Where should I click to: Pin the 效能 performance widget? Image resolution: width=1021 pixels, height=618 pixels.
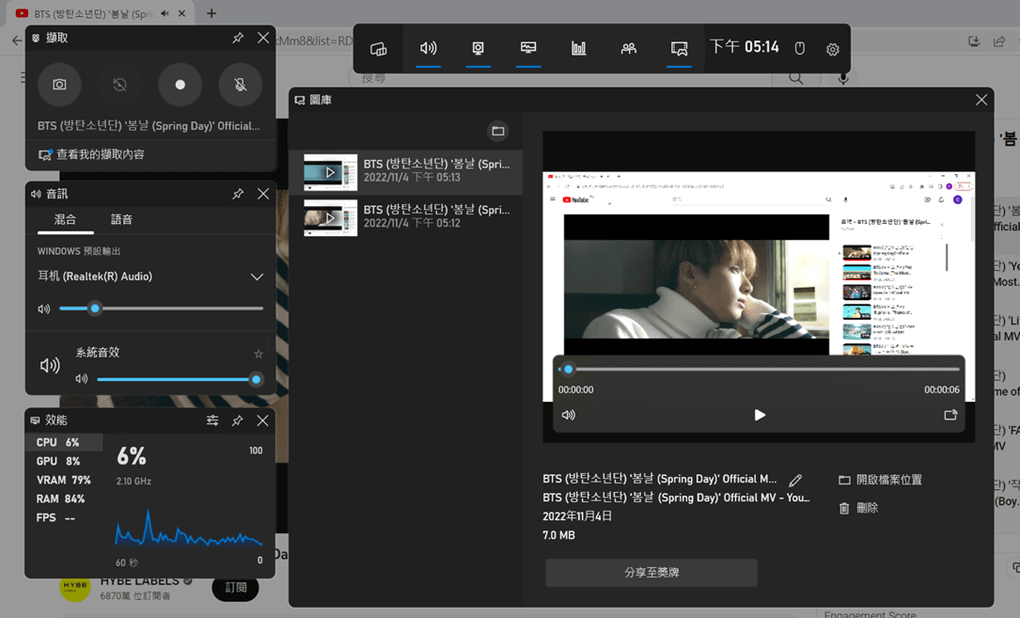238,421
